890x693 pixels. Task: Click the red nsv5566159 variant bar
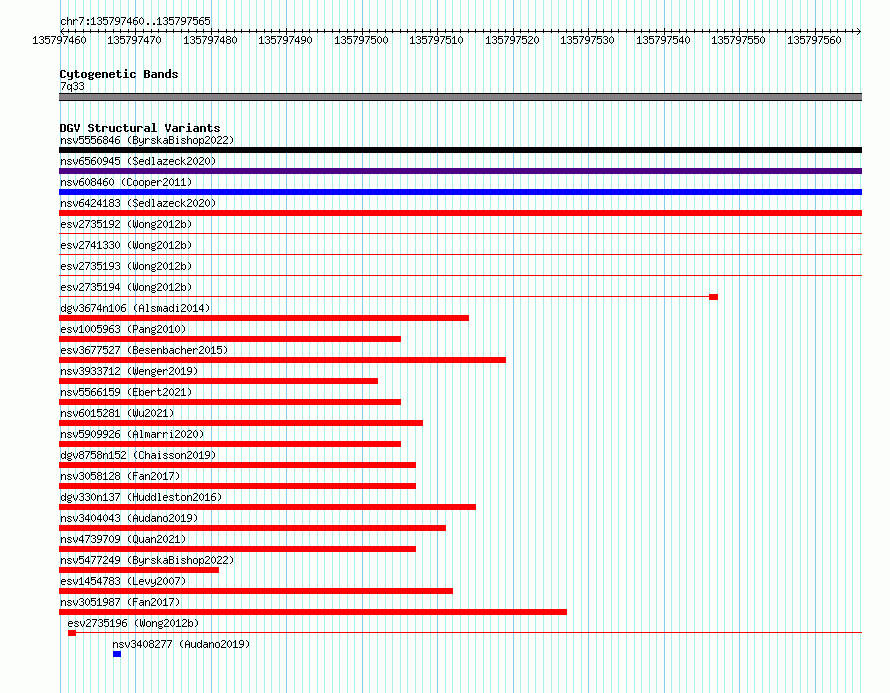click(230, 402)
